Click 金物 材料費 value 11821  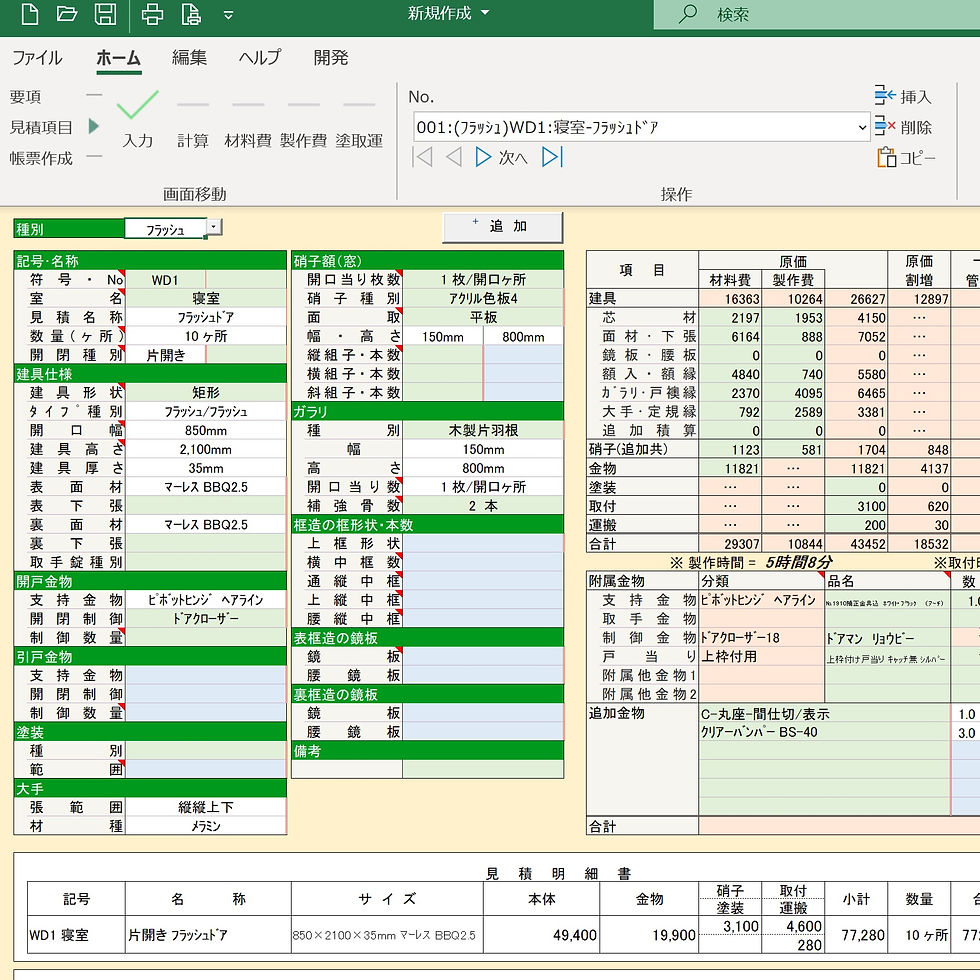pyautogui.click(x=730, y=468)
